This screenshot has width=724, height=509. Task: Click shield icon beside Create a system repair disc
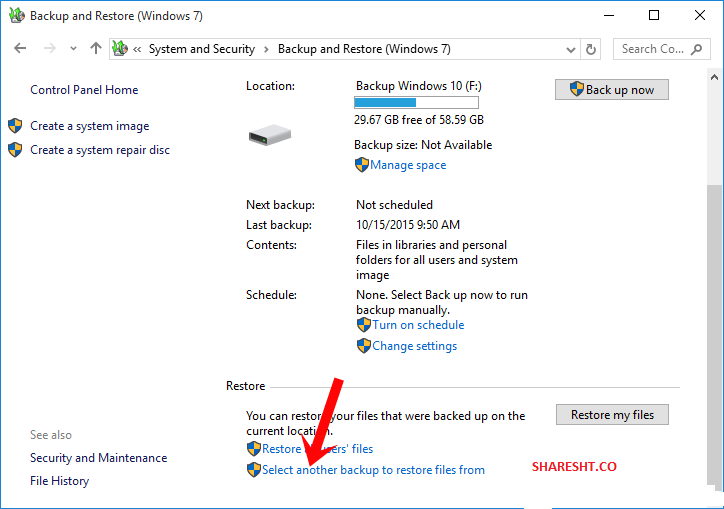(15, 150)
